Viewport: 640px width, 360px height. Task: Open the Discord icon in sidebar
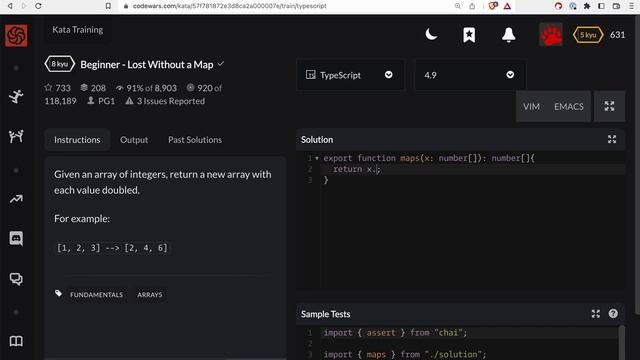16,238
